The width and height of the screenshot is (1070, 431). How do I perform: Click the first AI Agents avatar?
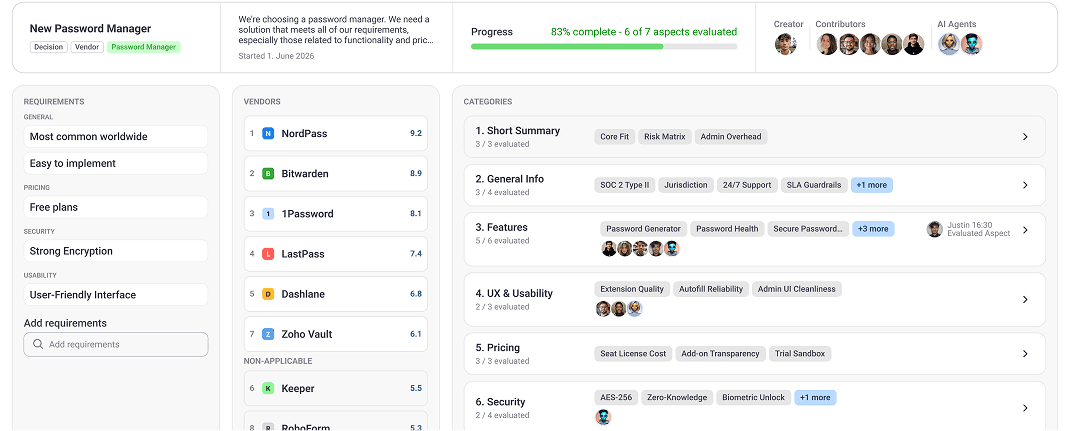(949, 44)
